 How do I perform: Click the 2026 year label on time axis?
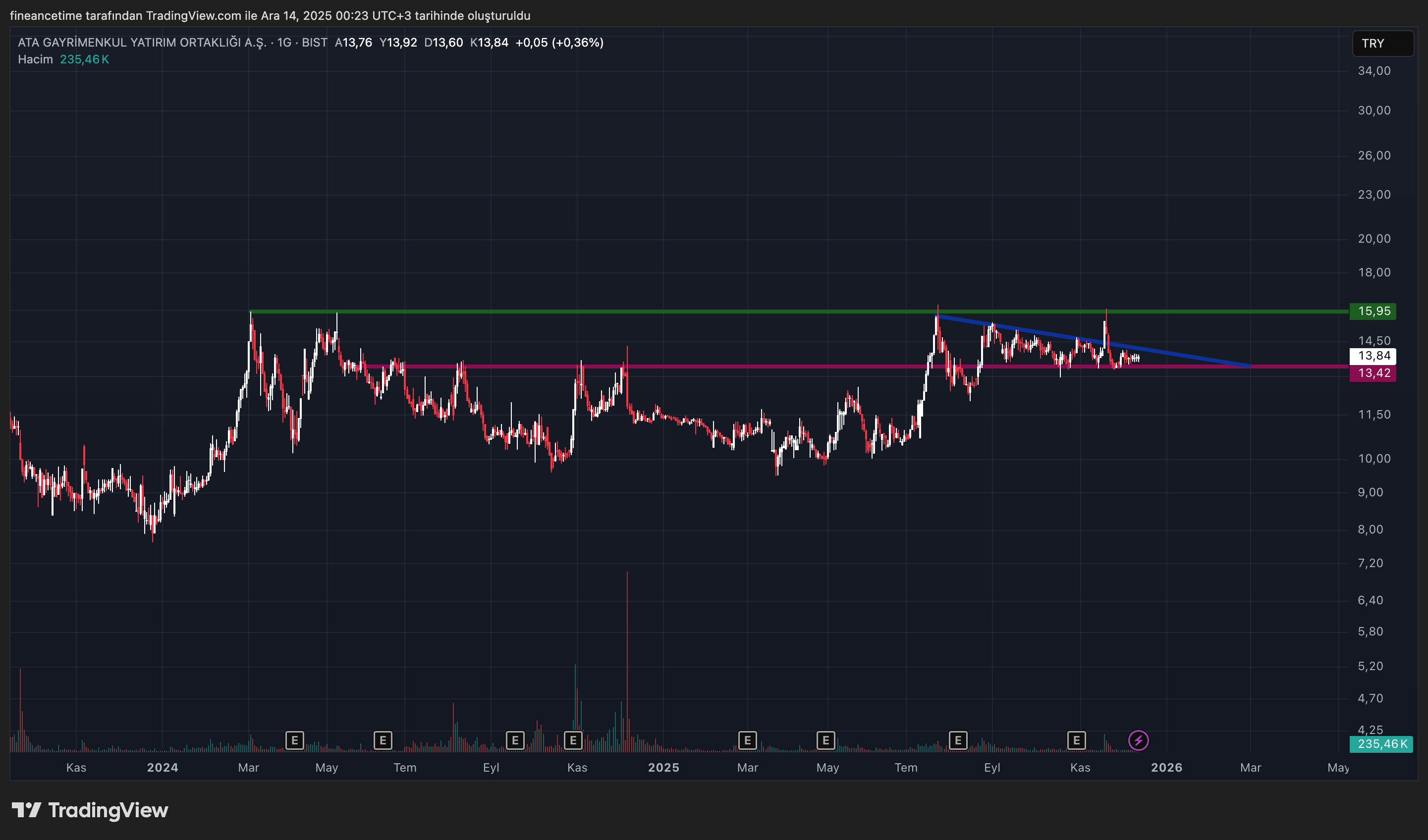(1166, 768)
